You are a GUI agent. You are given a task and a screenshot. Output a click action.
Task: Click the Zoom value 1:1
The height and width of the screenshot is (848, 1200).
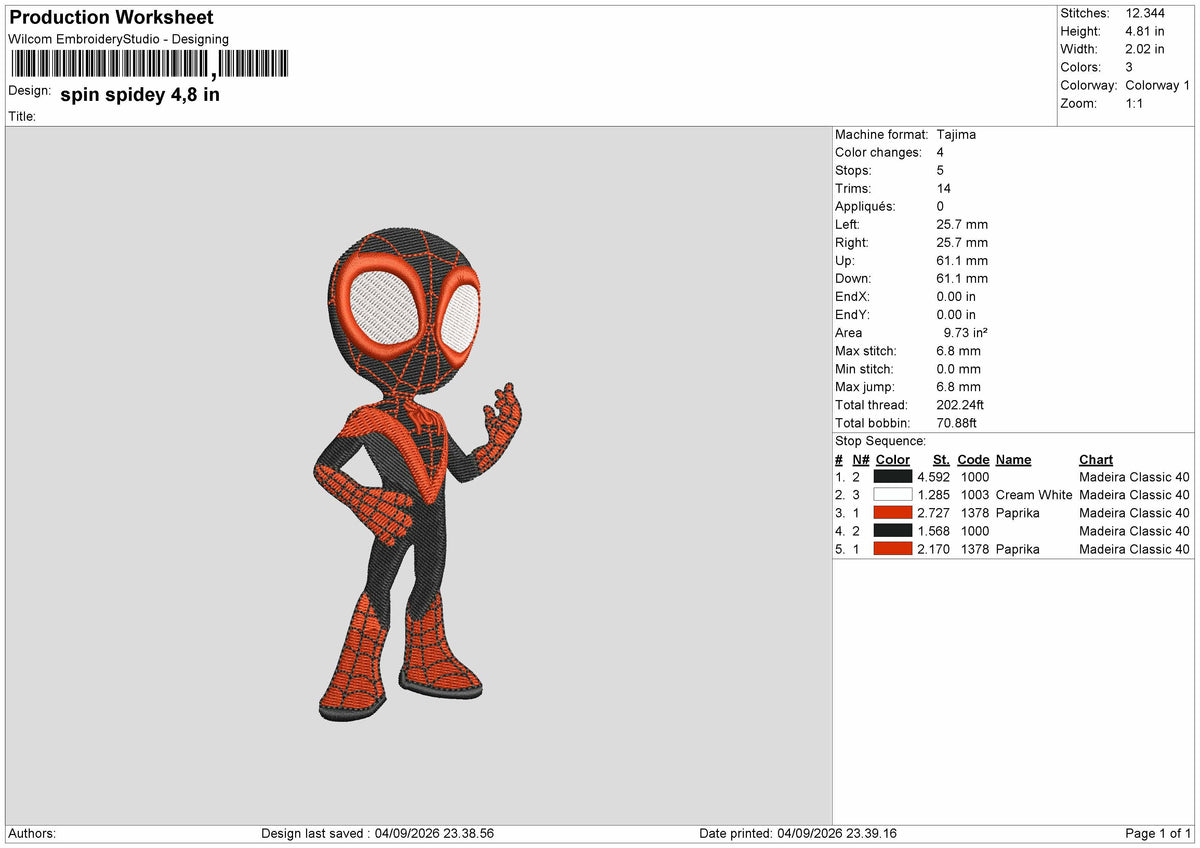[x=1134, y=103]
